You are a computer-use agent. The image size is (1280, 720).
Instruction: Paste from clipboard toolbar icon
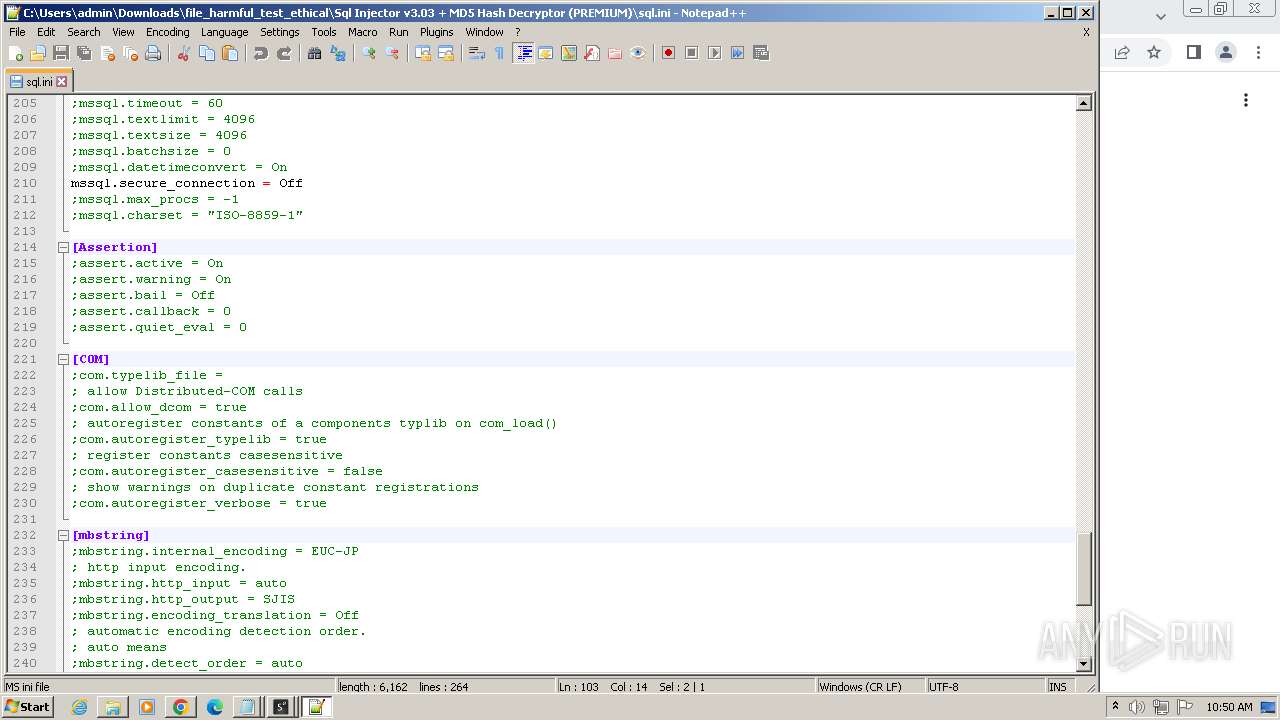point(230,53)
